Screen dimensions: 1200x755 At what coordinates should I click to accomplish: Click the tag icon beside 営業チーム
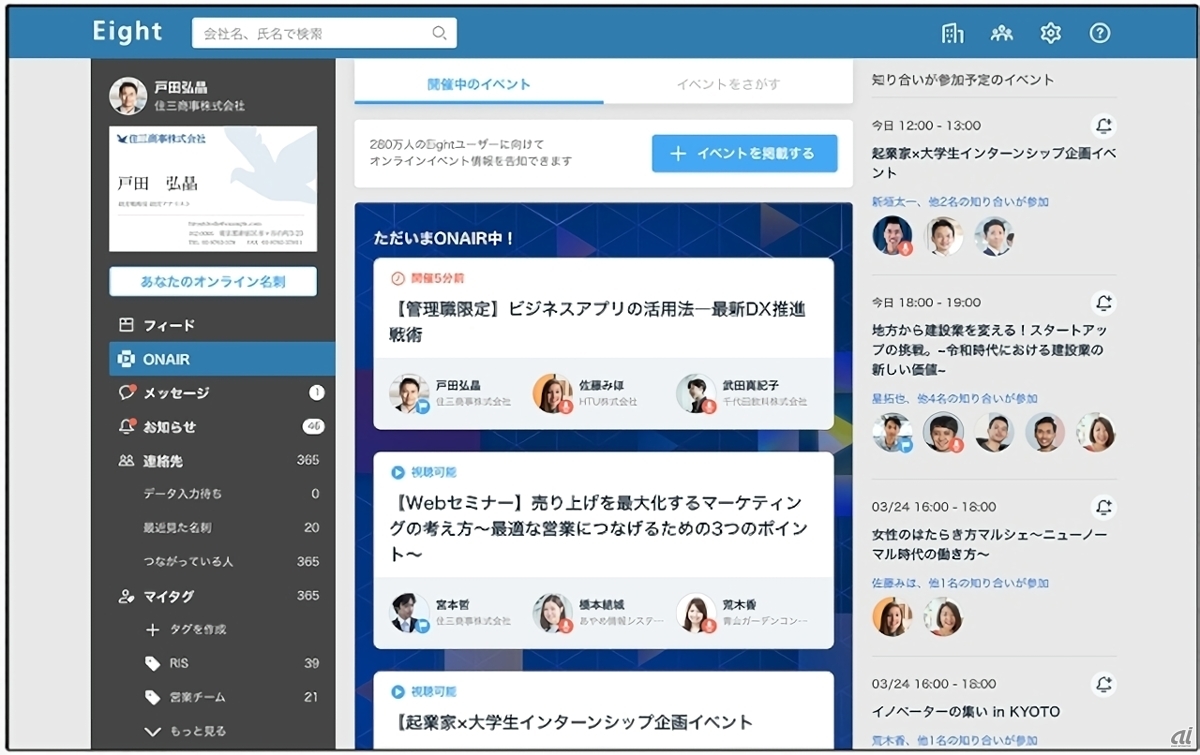tap(152, 697)
